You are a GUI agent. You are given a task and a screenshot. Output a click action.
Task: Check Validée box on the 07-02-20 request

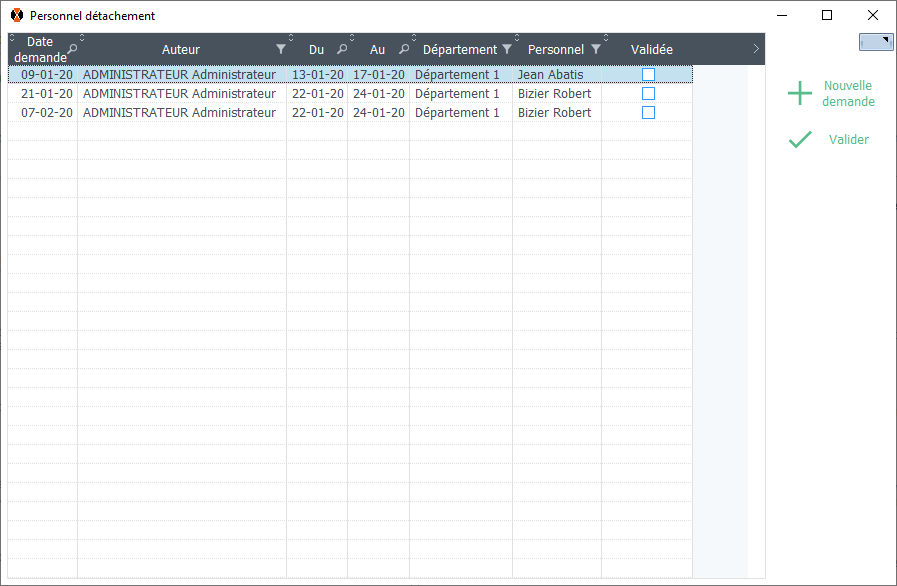click(648, 113)
